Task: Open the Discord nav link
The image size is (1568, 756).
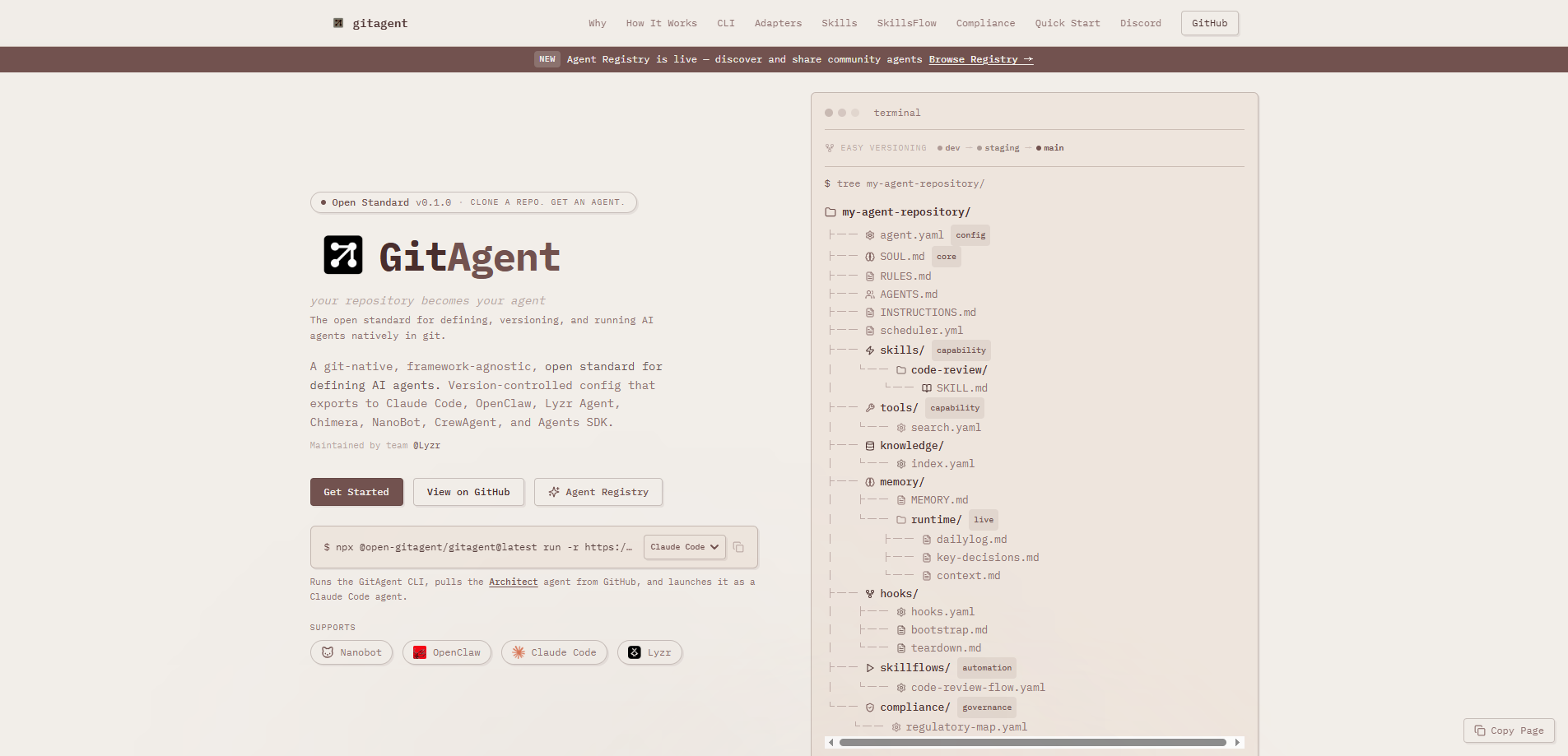Action: coord(1140,23)
